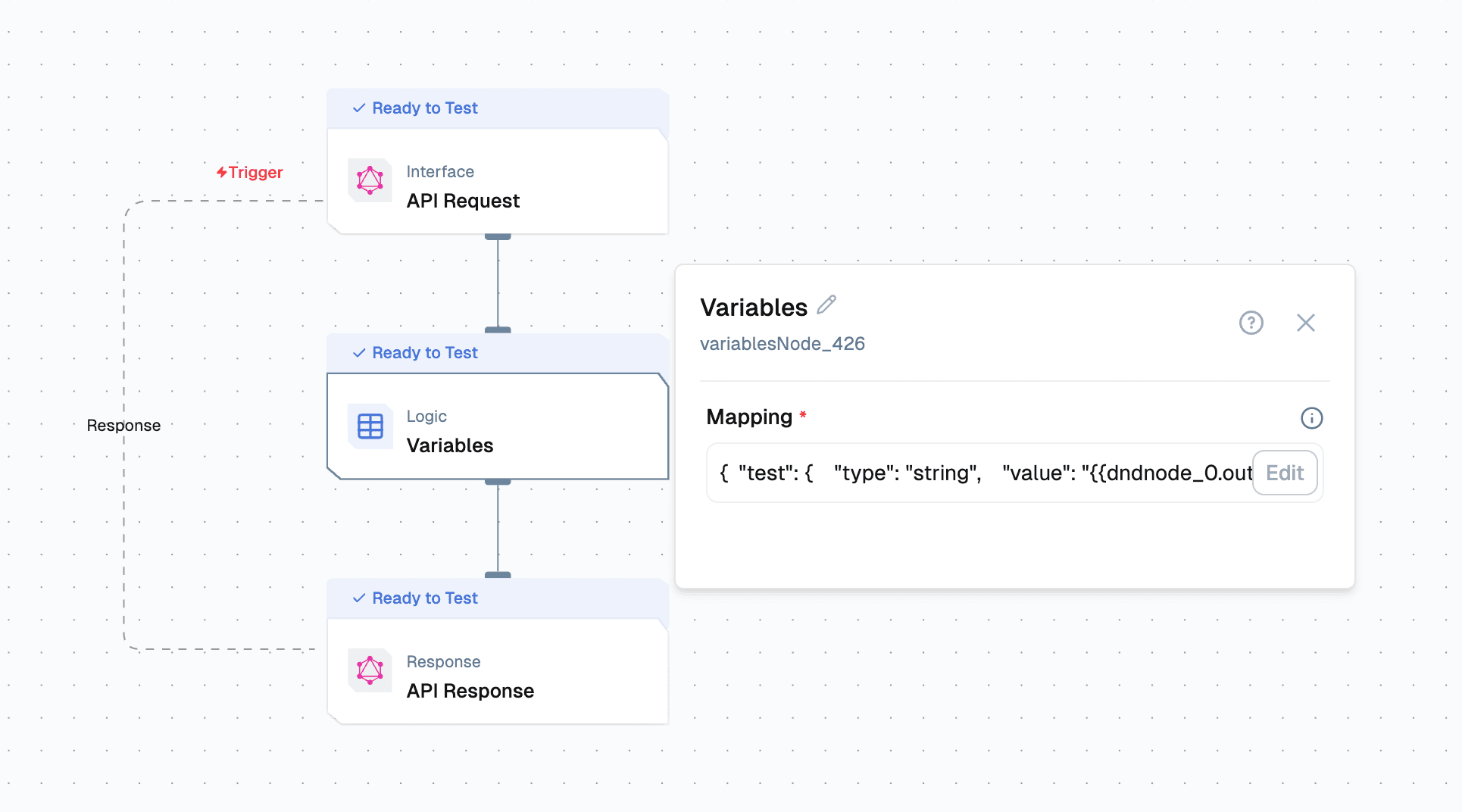Click the red Trigger lightning bolt icon
1462x812 pixels.
(221, 173)
